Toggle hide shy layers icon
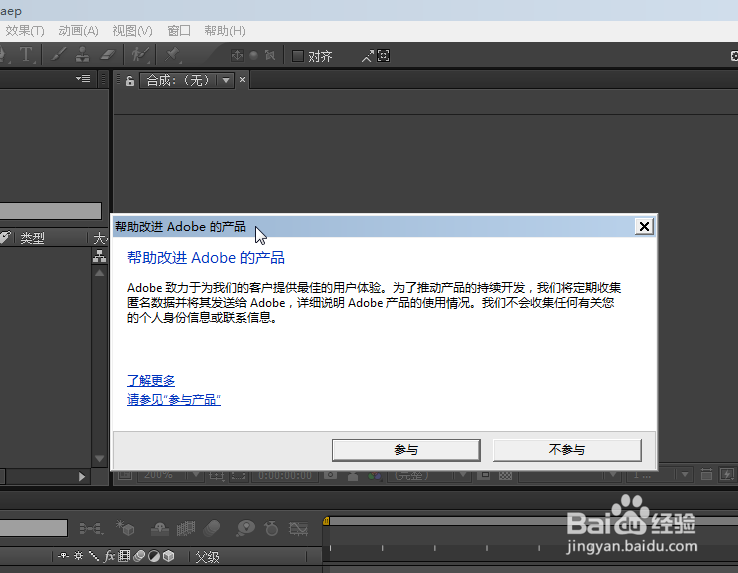This screenshot has height=573, width=738. point(160,529)
